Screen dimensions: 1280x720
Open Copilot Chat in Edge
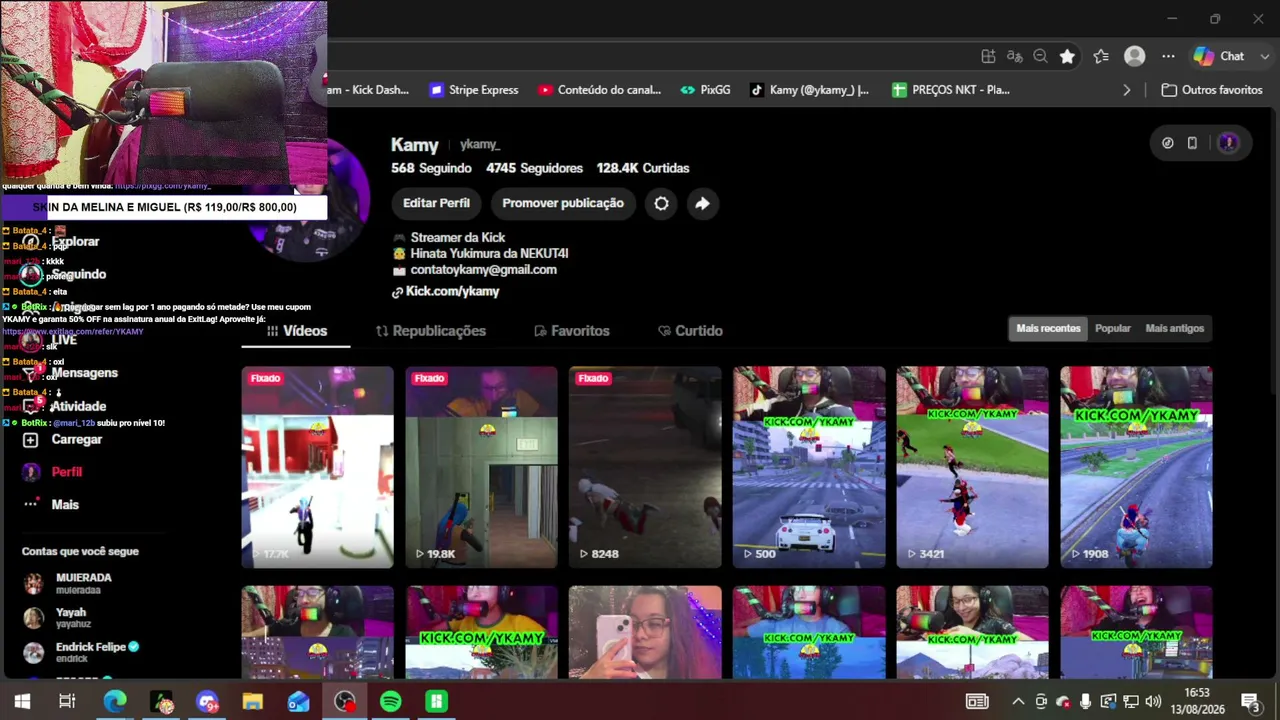pos(1219,57)
